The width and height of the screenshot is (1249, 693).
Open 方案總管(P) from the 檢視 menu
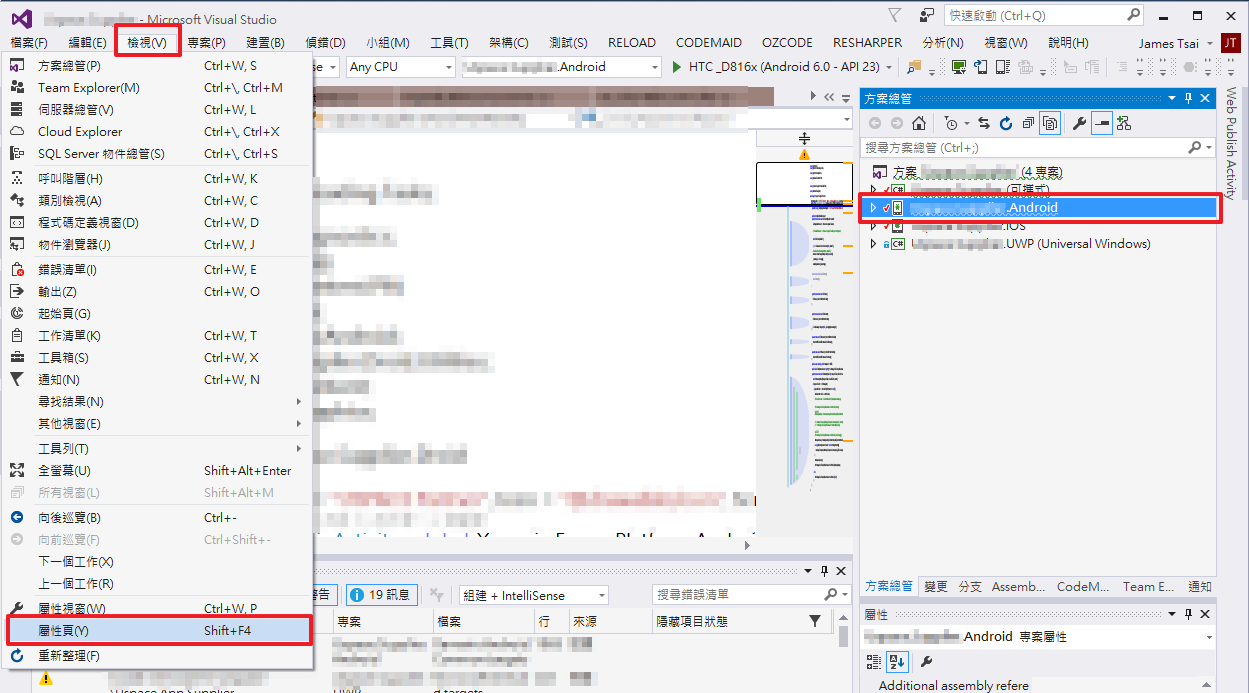(159, 66)
